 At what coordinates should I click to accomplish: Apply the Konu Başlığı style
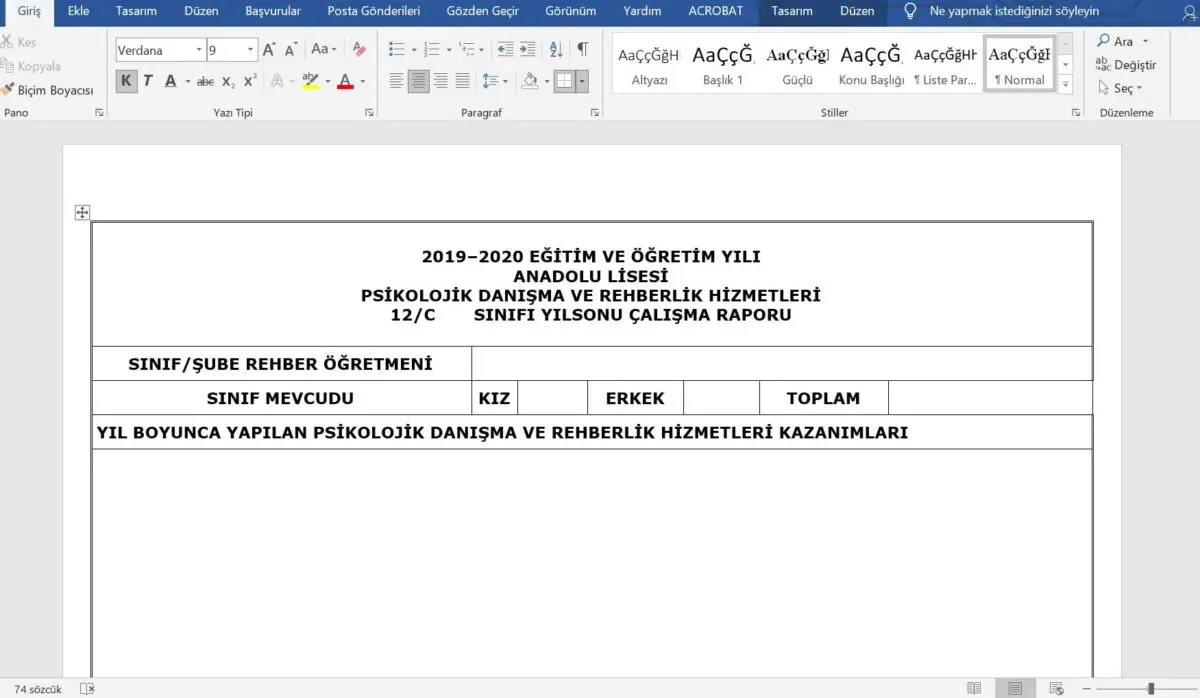[871, 64]
